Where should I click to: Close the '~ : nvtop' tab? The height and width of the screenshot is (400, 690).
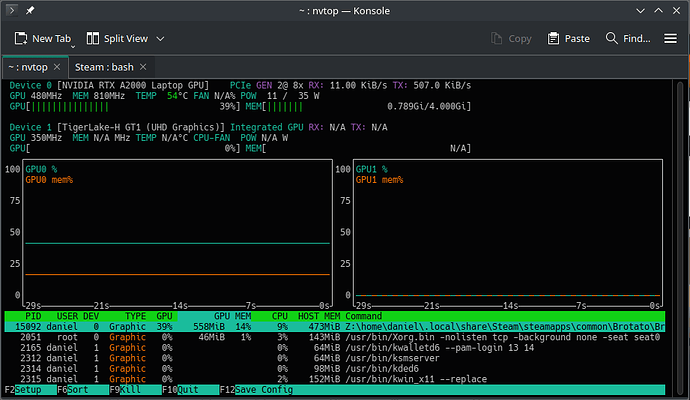[x=57, y=67]
